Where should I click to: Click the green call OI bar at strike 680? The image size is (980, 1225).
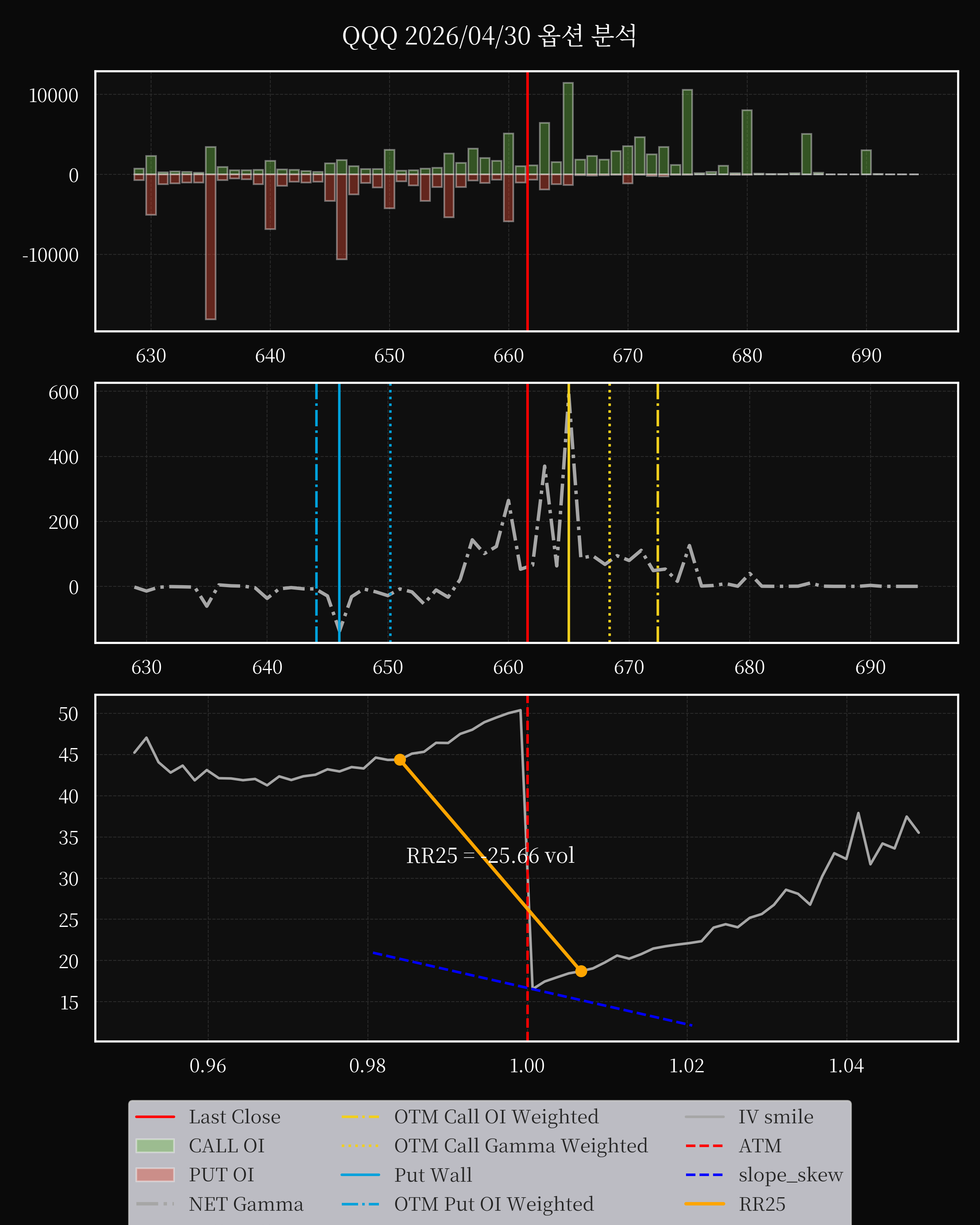747,142
